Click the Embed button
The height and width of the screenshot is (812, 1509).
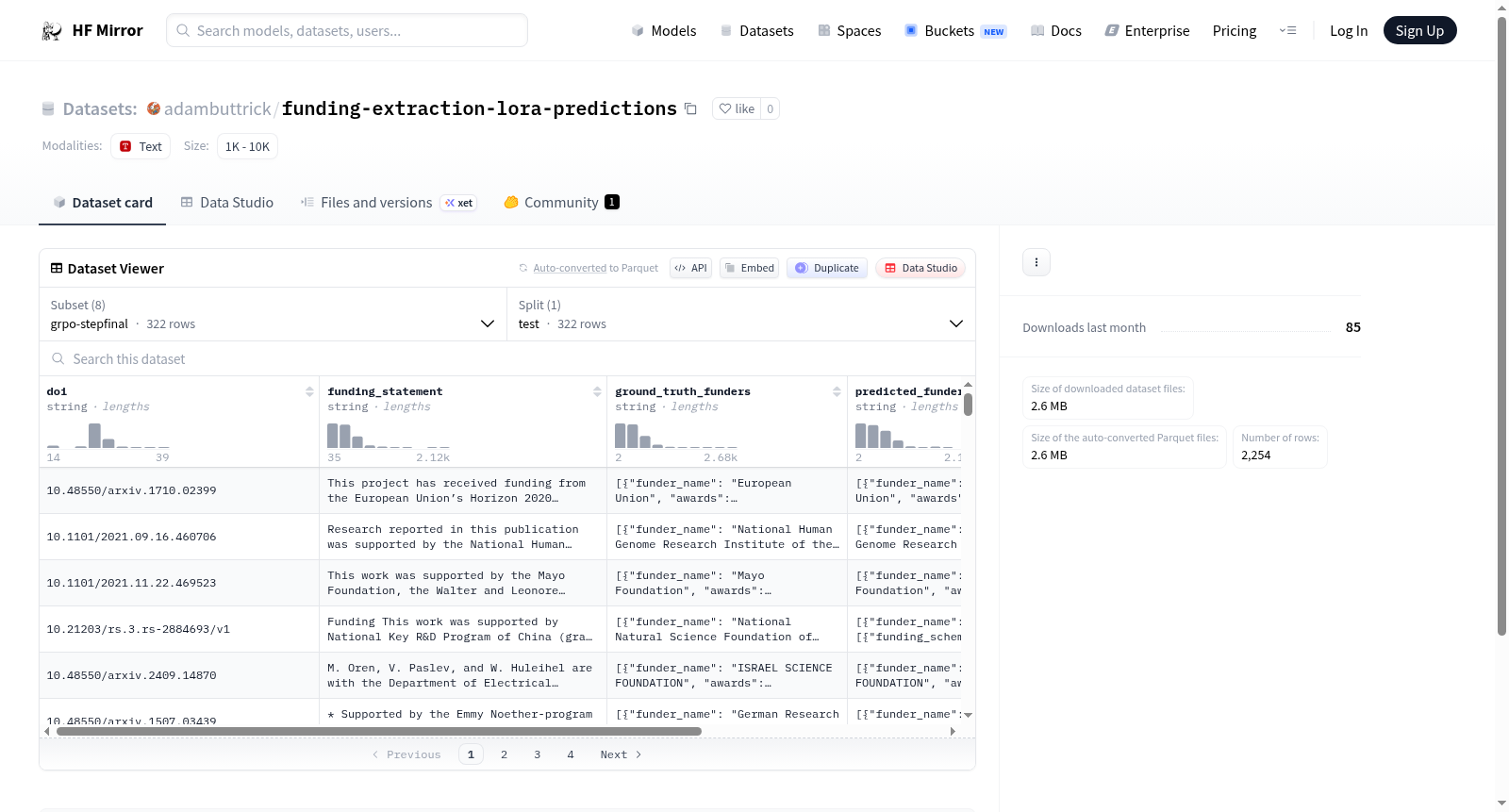749,268
